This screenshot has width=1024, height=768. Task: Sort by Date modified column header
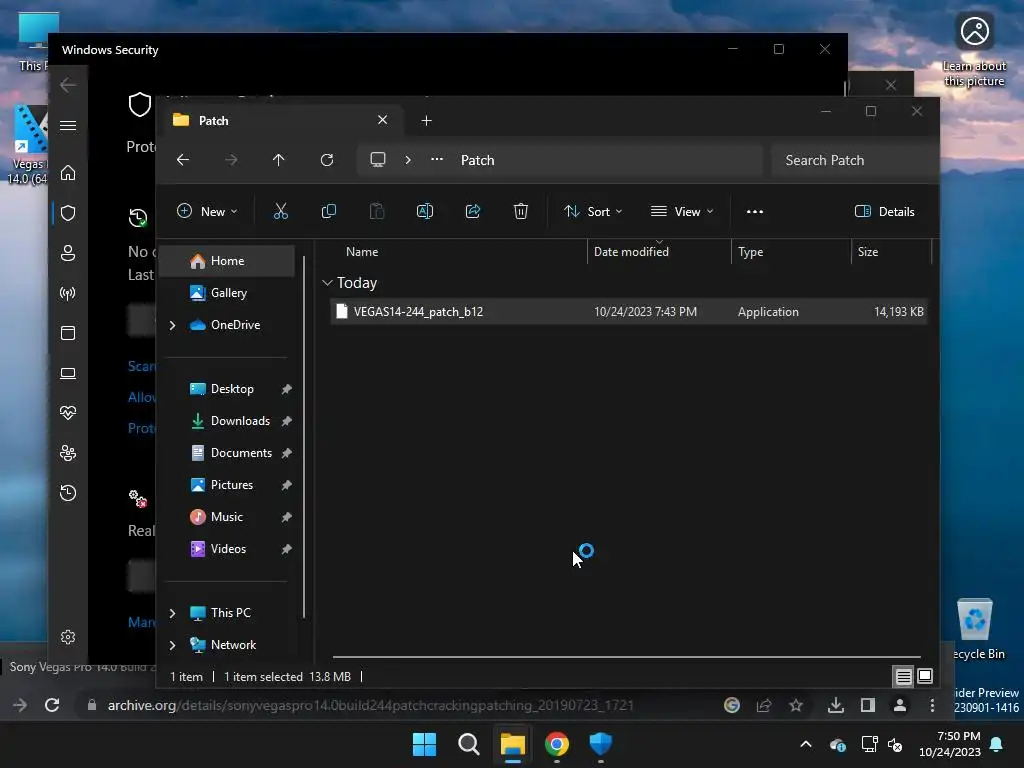pyautogui.click(x=660, y=252)
